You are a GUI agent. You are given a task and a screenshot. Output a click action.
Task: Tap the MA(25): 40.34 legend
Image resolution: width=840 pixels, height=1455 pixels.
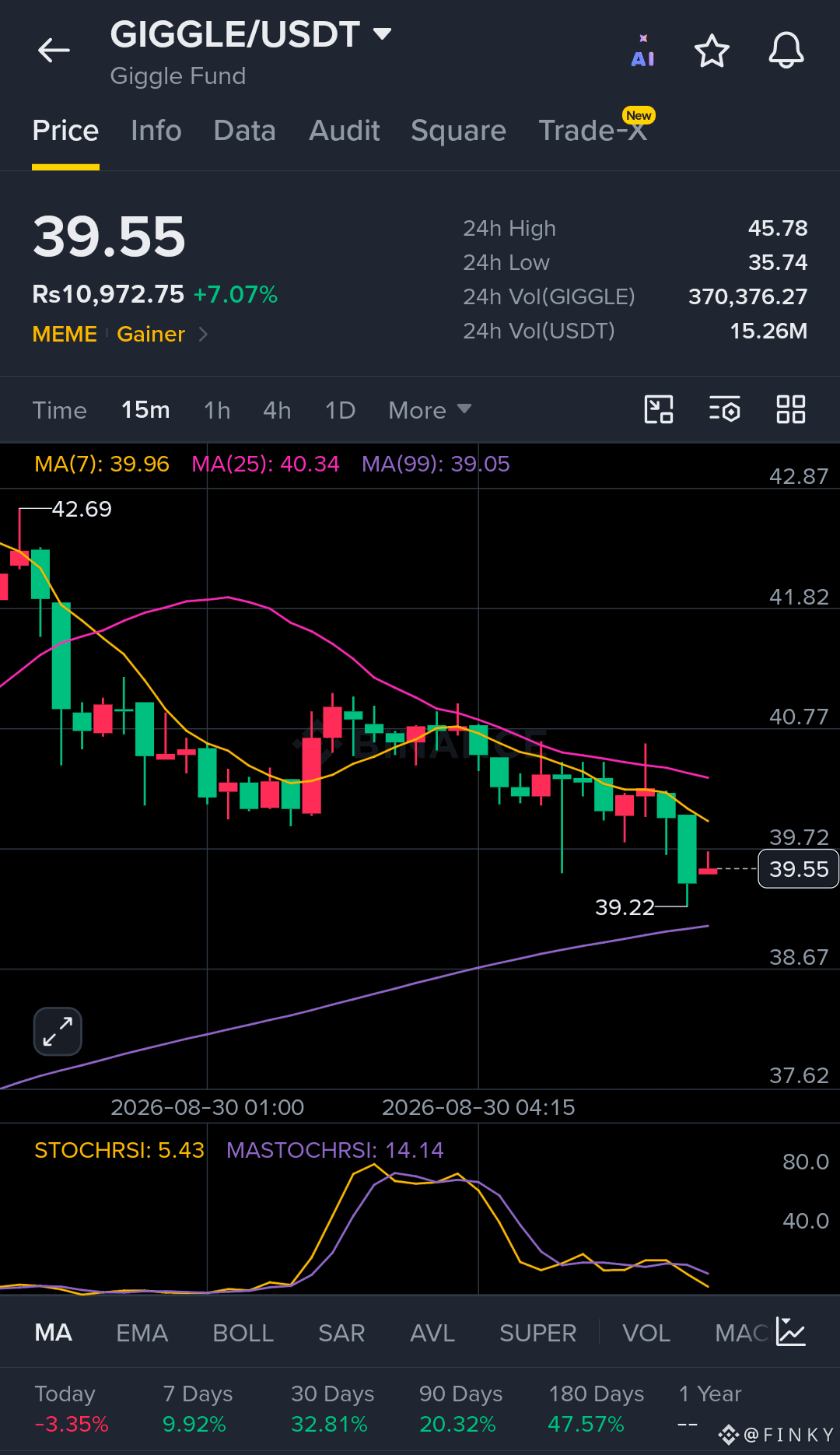pyautogui.click(x=266, y=464)
